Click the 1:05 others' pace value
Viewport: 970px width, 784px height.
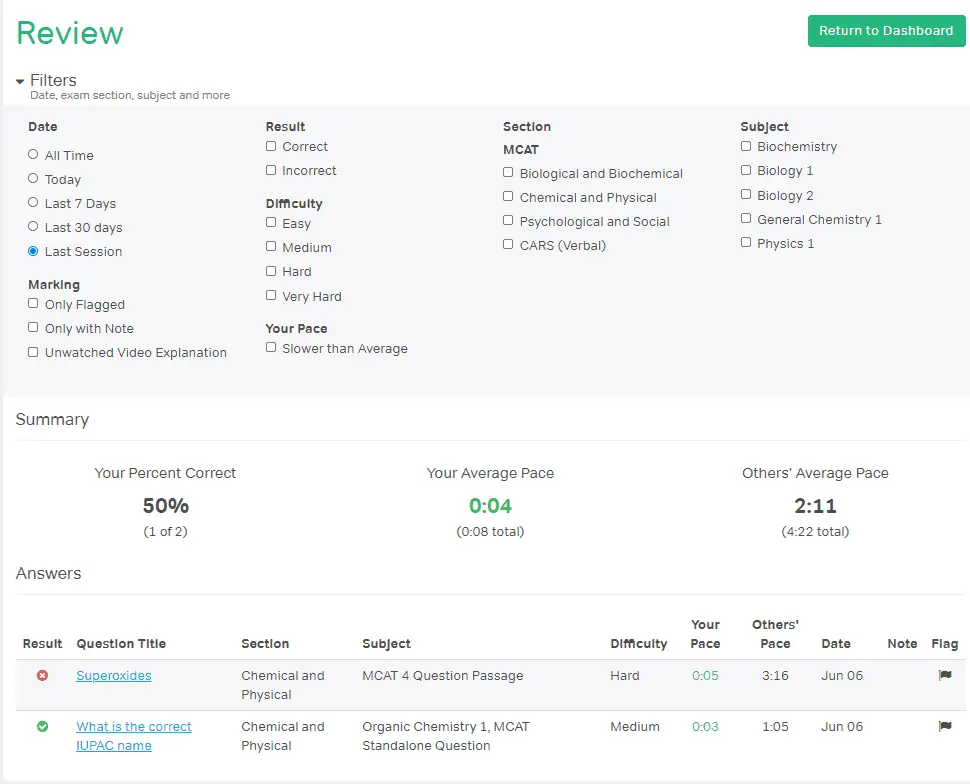pos(775,726)
